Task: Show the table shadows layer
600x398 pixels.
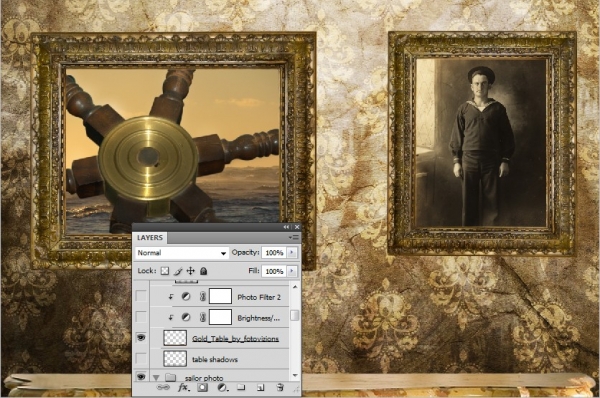Action: (x=141, y=359)
